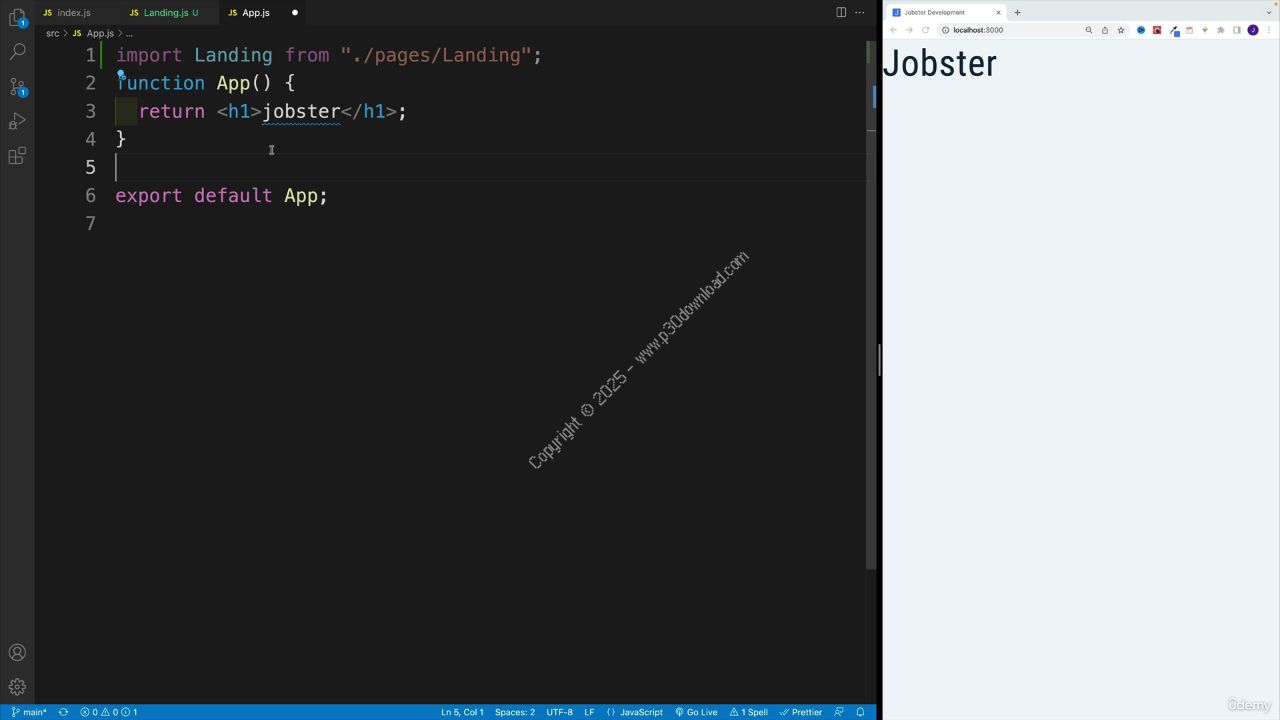Start Go Live server from status bar
Viewport: 1280px width, 720px height.
click(x=696, y=712)
